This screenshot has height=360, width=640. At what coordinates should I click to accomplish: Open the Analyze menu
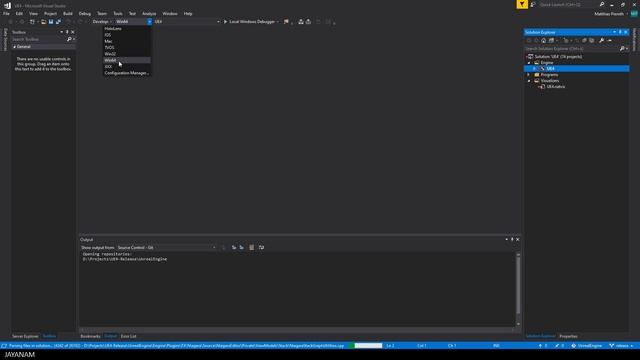149,13
